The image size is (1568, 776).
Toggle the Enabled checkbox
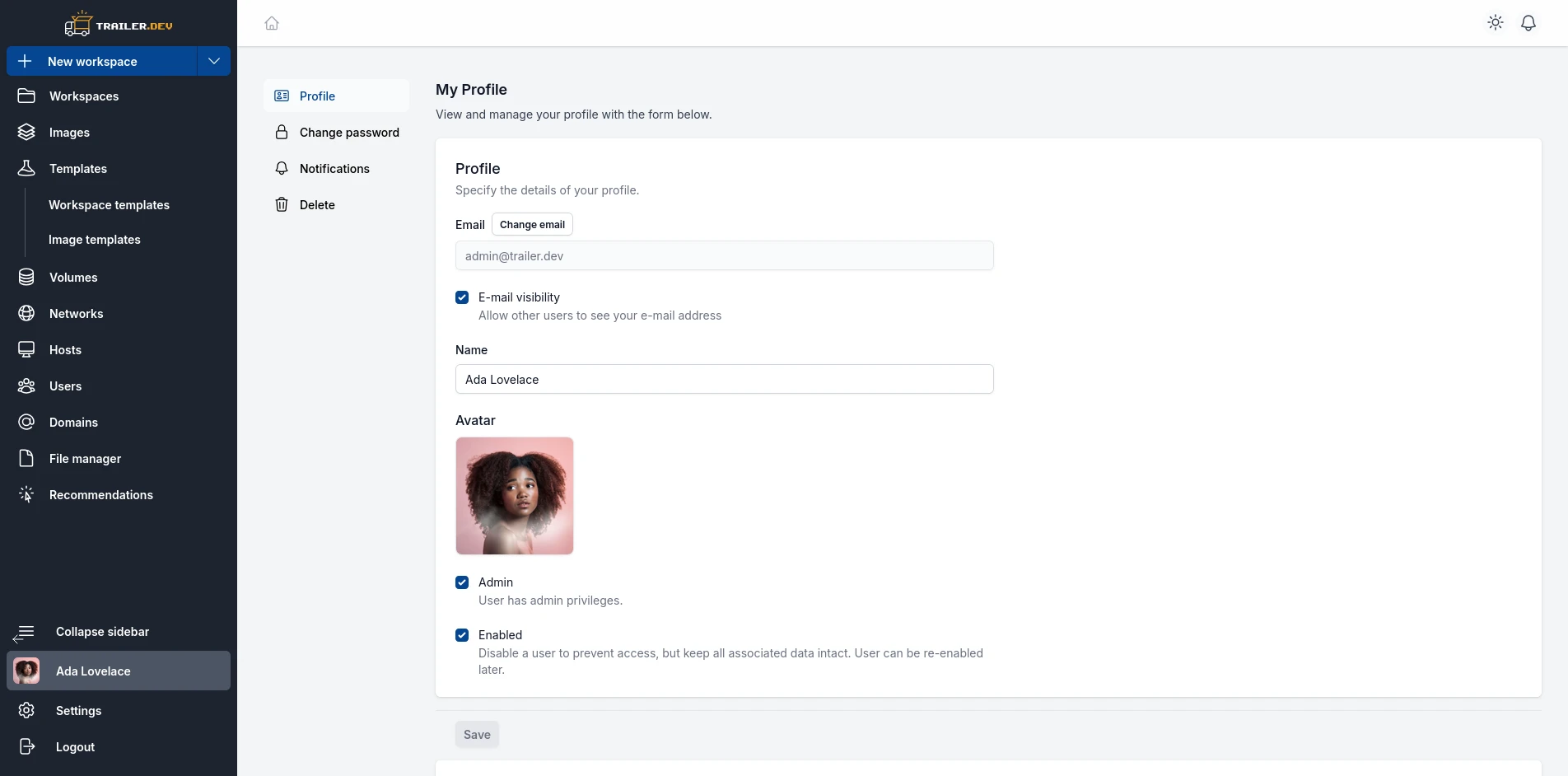(x=462, y=635)
